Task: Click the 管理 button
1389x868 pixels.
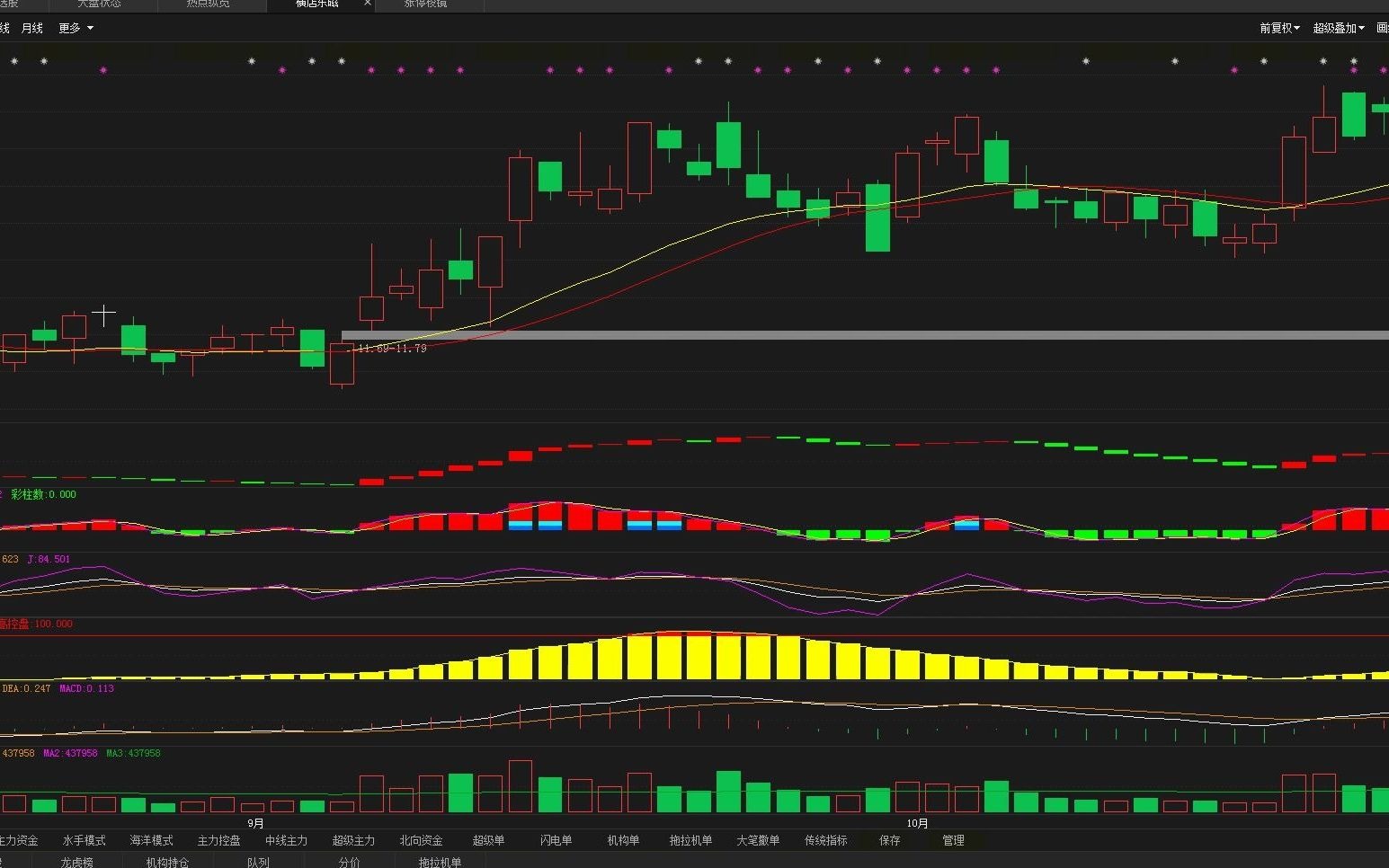Action: click(x=953, y=840)
